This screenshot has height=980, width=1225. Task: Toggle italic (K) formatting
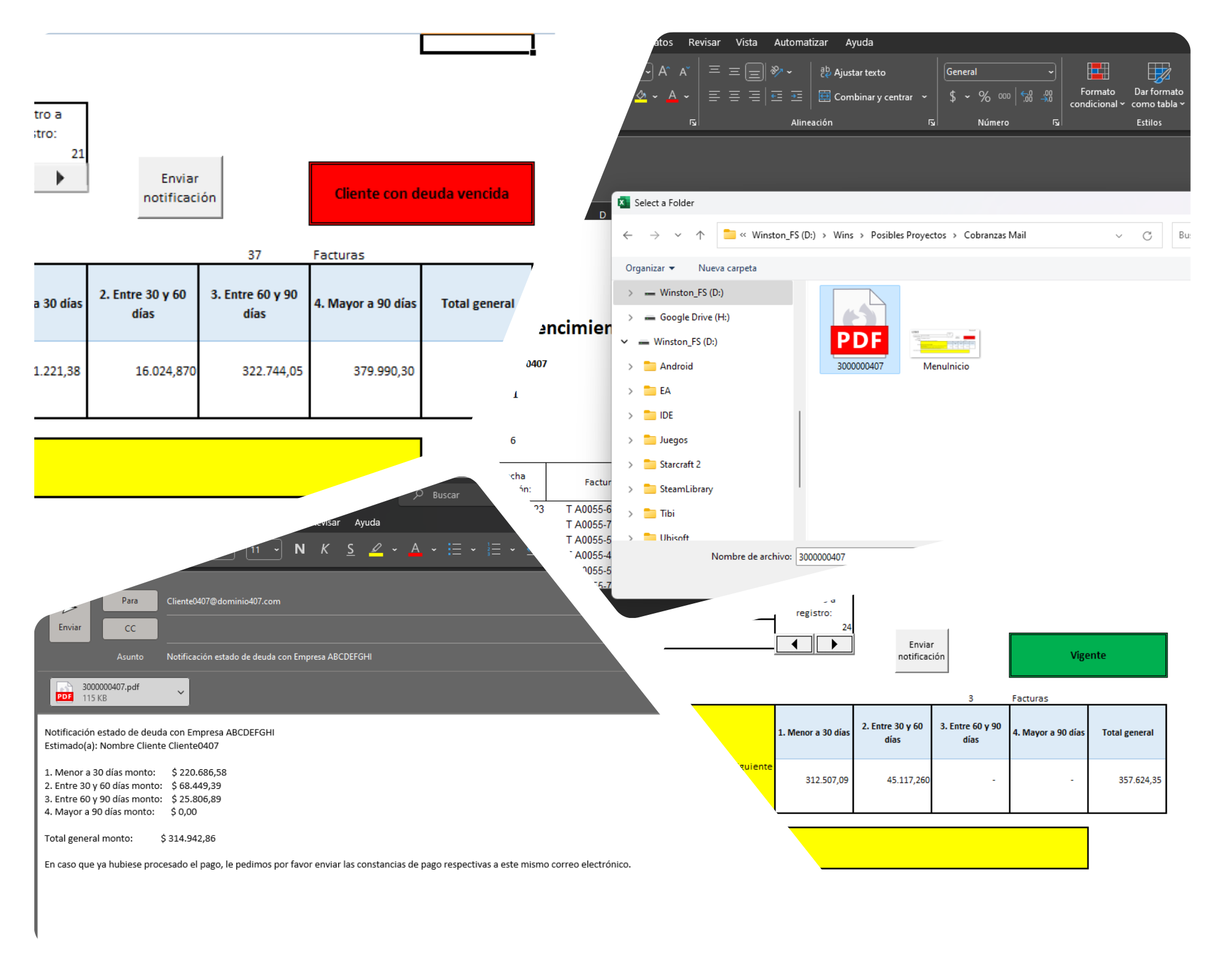pos(325,549)
